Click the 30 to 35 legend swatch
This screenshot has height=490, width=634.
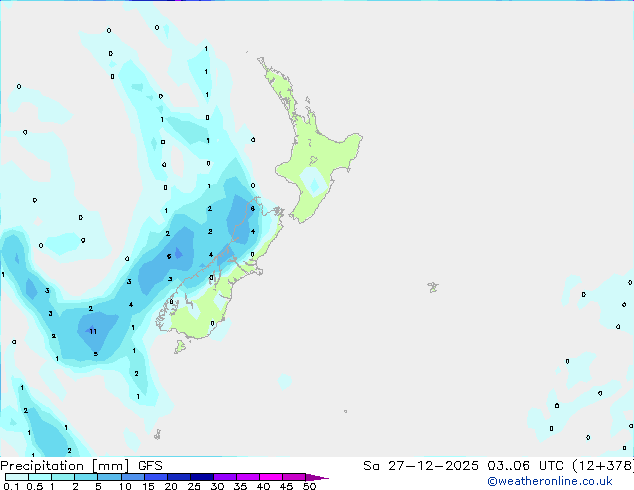coord(225,477)
